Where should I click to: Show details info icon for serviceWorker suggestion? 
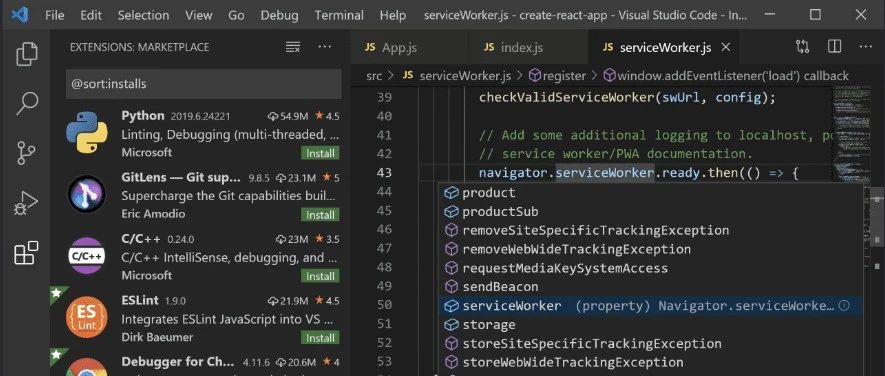click(x=844, y=305)
